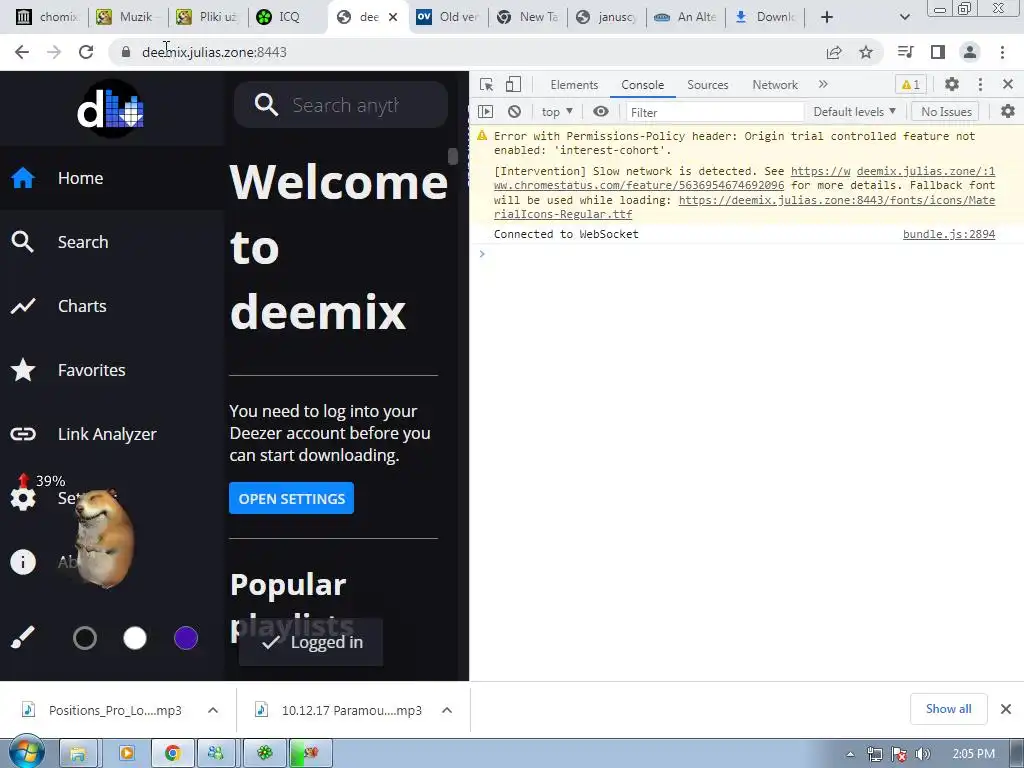Image resolution: width=1024 pixels, height=768 pixels.
Task: Toggle the DevTools device toolbar
Action: [x=513, y=85]
